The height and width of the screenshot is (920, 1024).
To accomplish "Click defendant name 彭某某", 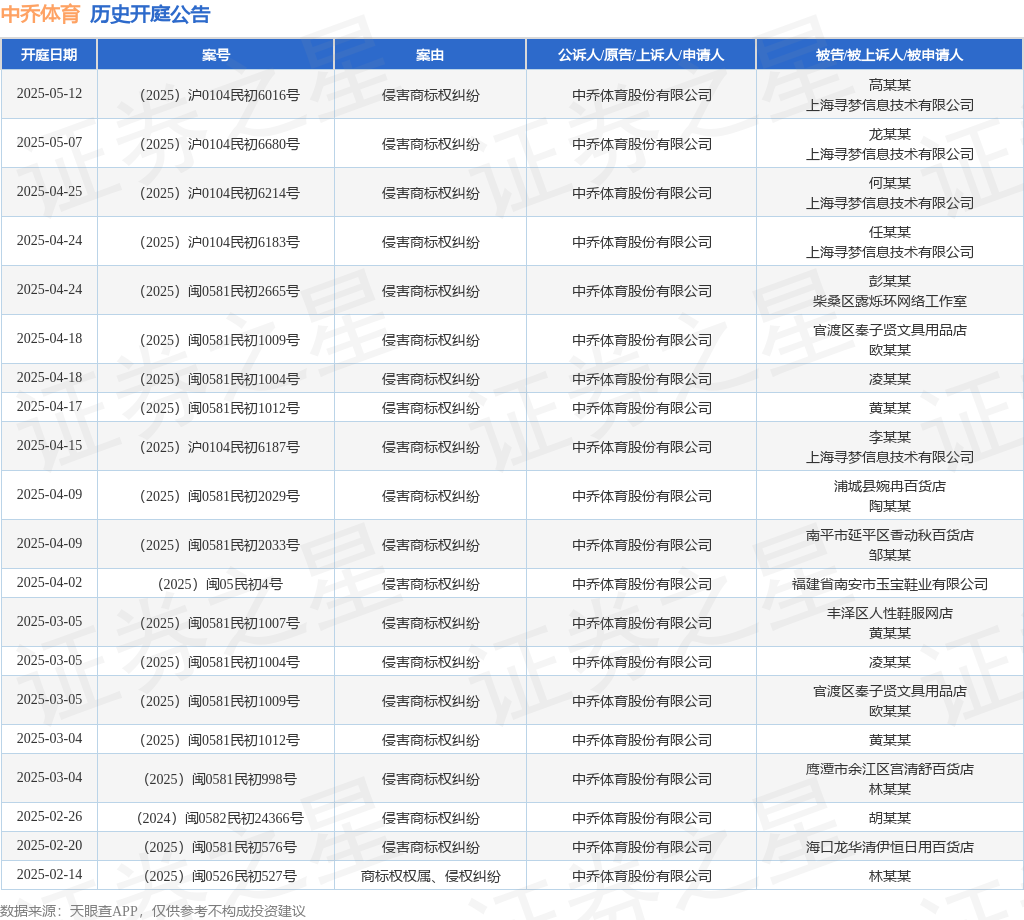I will click(889, 281).
